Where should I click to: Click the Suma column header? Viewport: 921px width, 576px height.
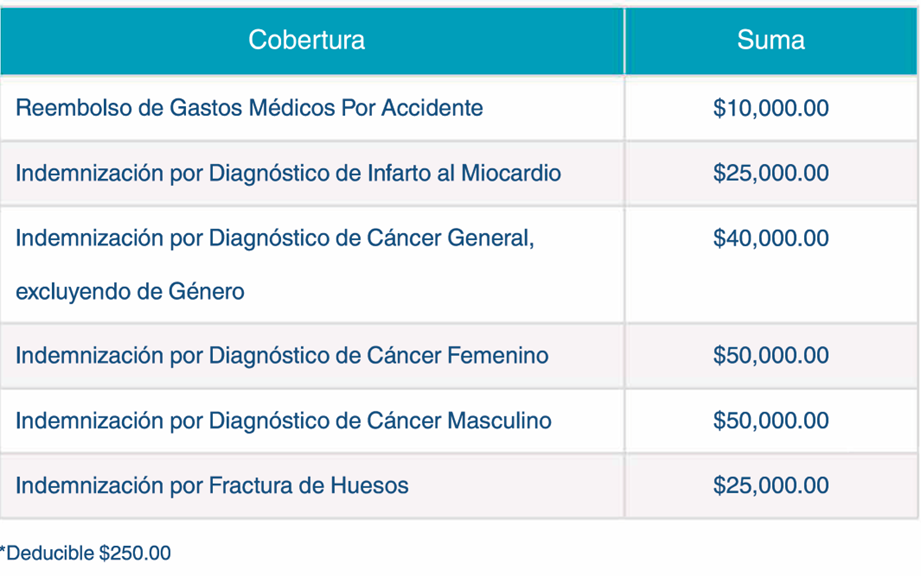coord(770,40)
